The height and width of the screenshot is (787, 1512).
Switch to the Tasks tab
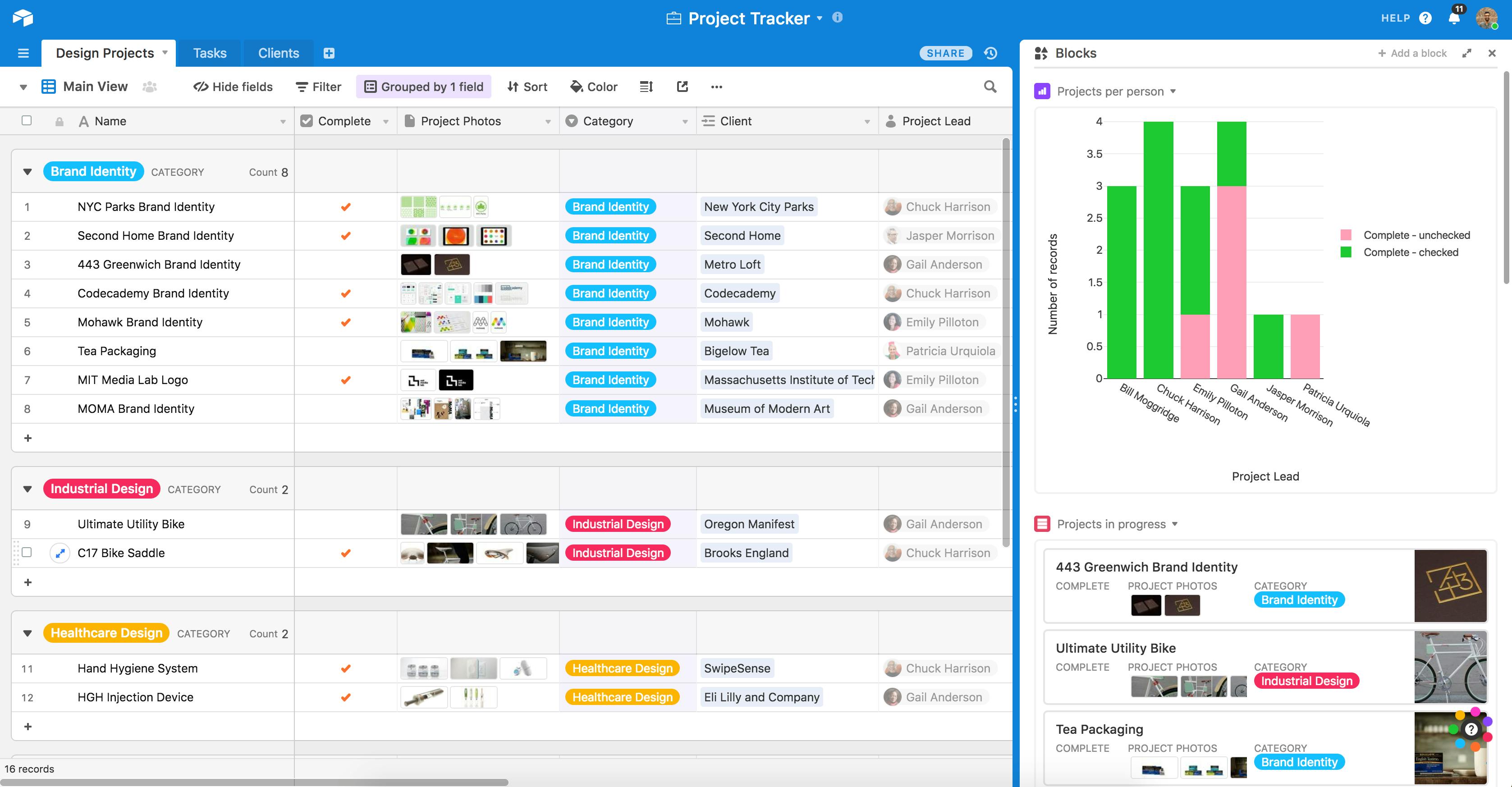point(209,53)
